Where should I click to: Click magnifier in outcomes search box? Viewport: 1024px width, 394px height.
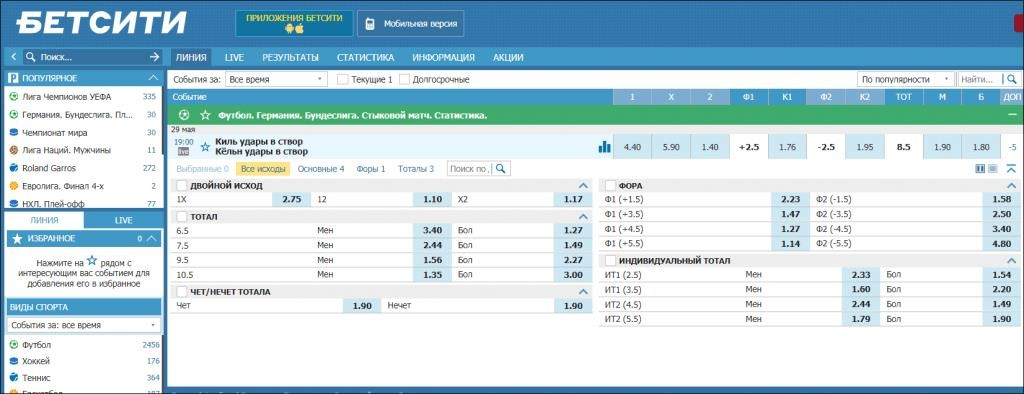[500, 169]
